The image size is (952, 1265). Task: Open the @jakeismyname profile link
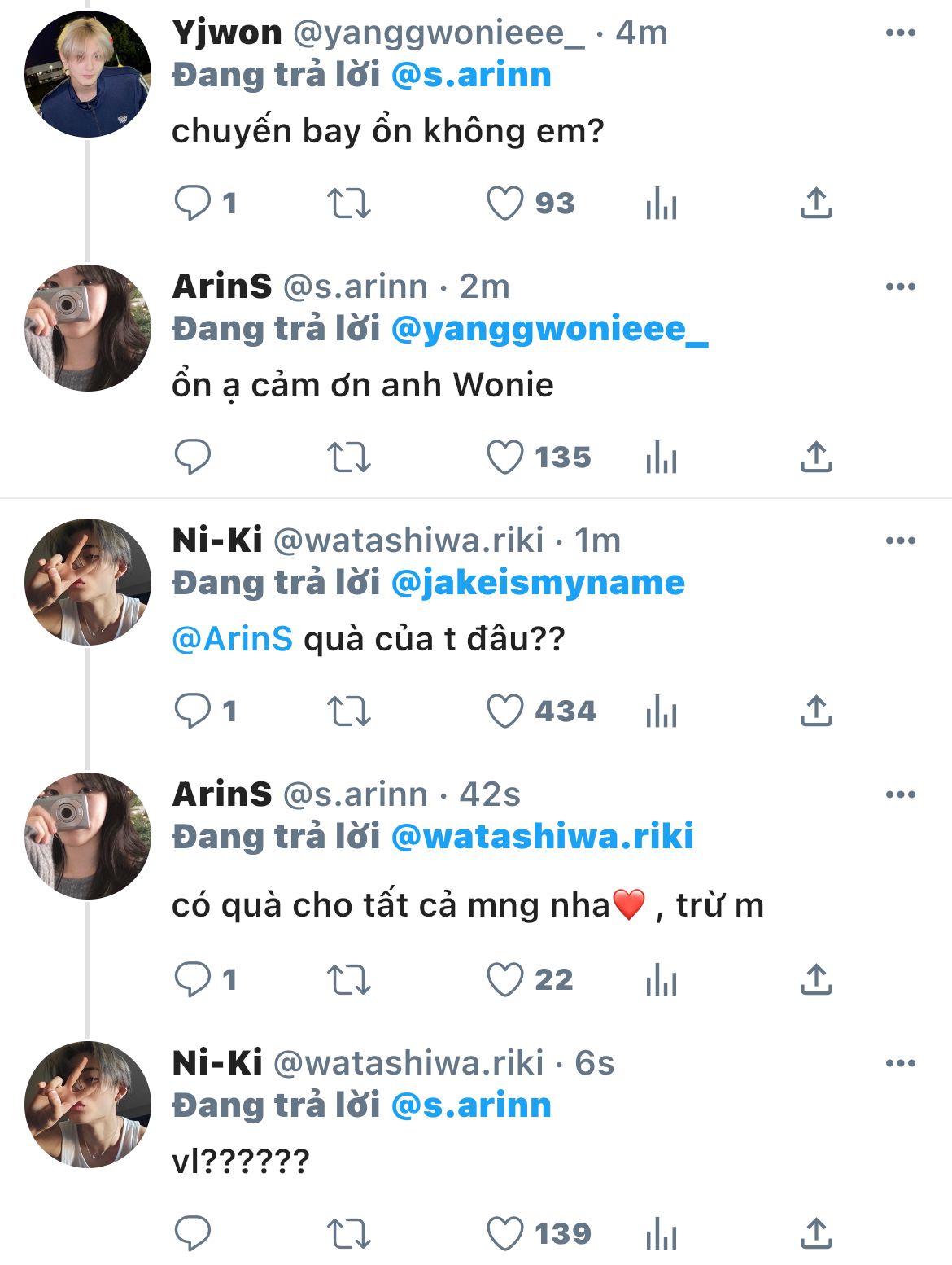538,583
